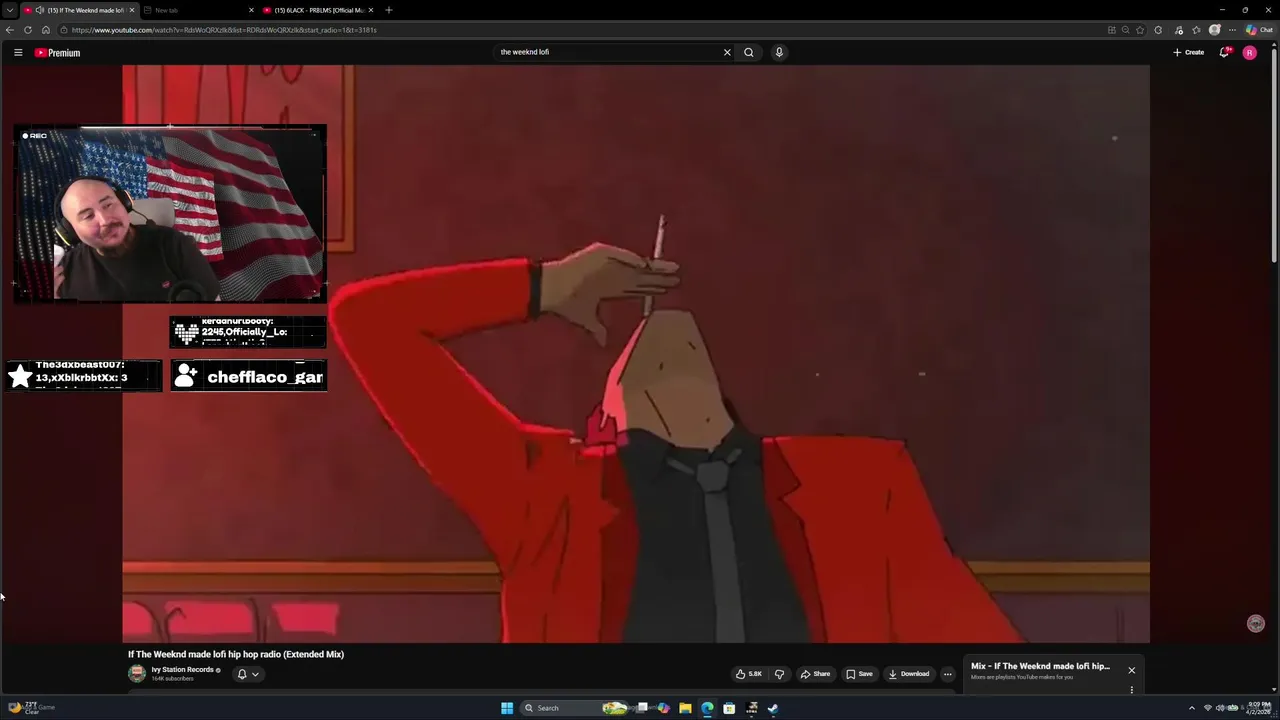
Task: Reload the current page
Action: [28, 30]
